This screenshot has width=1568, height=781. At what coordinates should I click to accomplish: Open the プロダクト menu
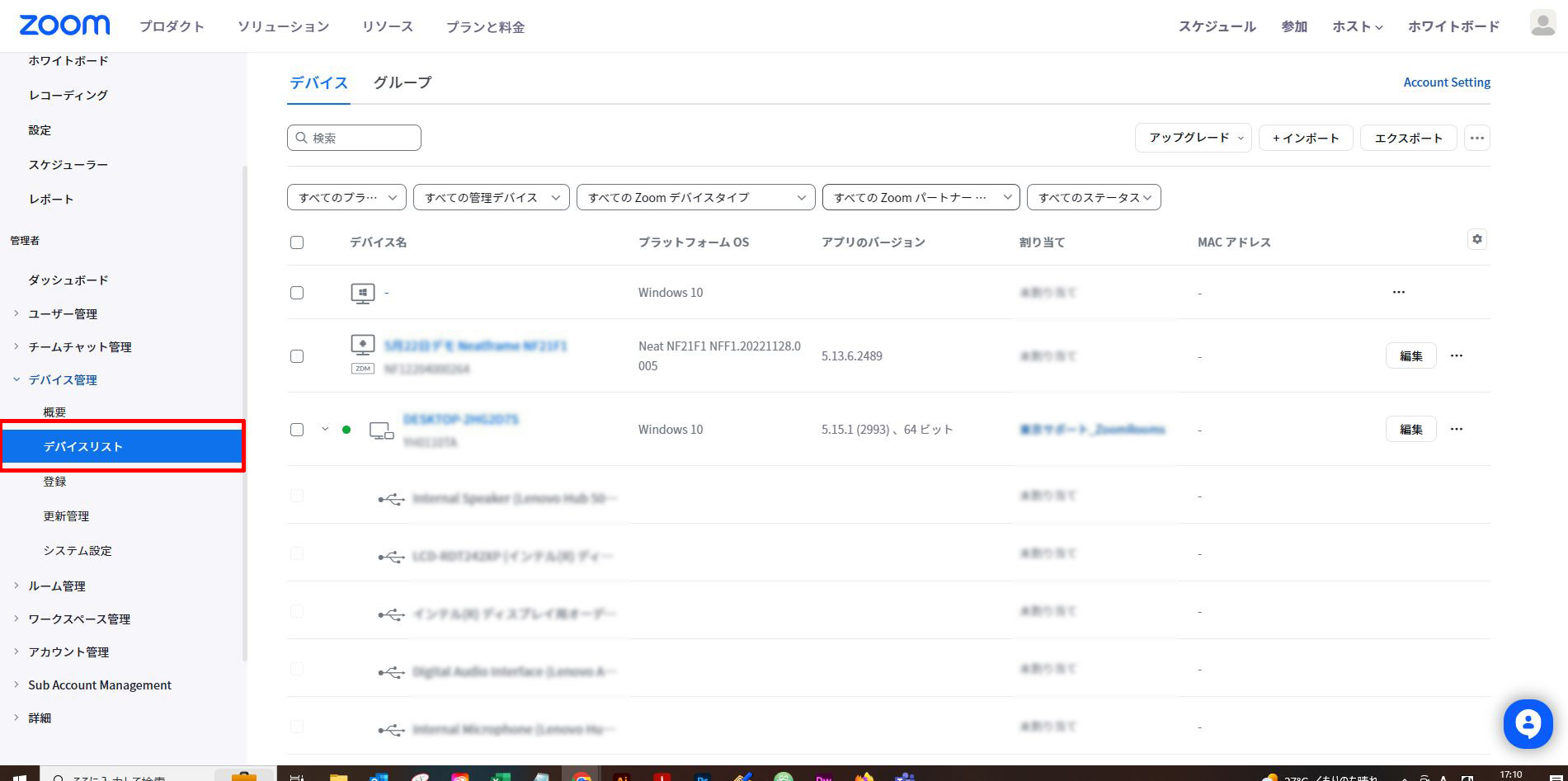172,26
